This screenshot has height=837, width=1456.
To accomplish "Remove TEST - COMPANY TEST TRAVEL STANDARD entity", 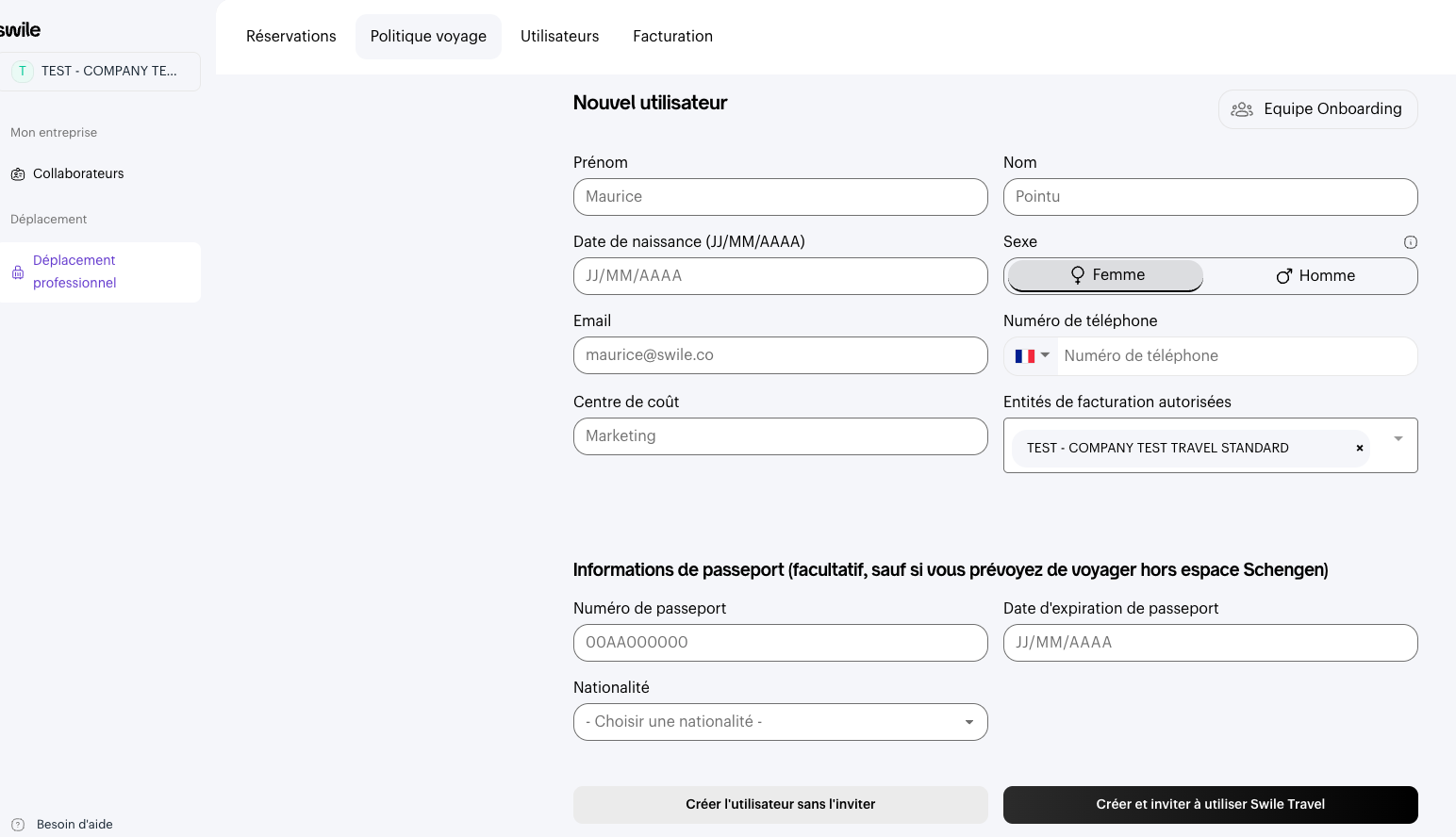I will point(1359,449).
